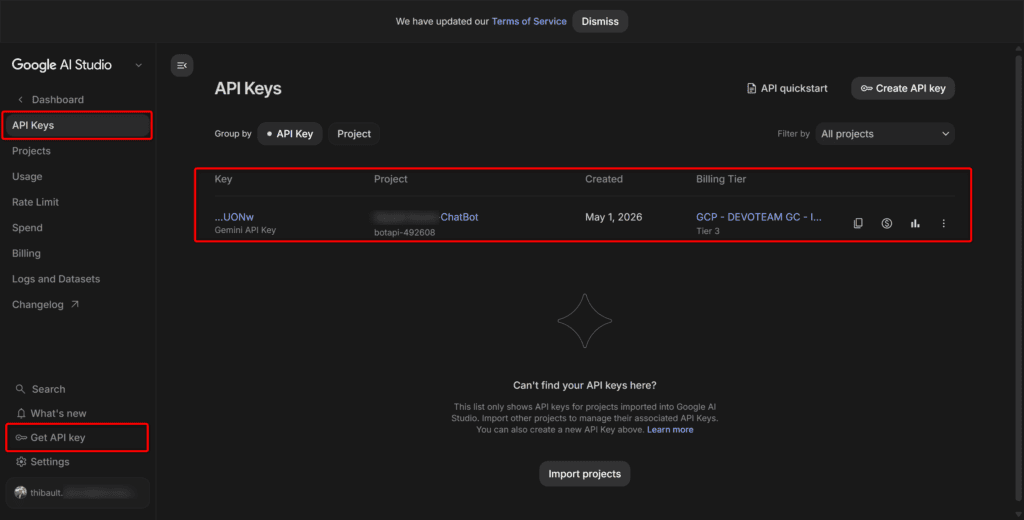Click the API Keys page heading

[x=248, y=88]
